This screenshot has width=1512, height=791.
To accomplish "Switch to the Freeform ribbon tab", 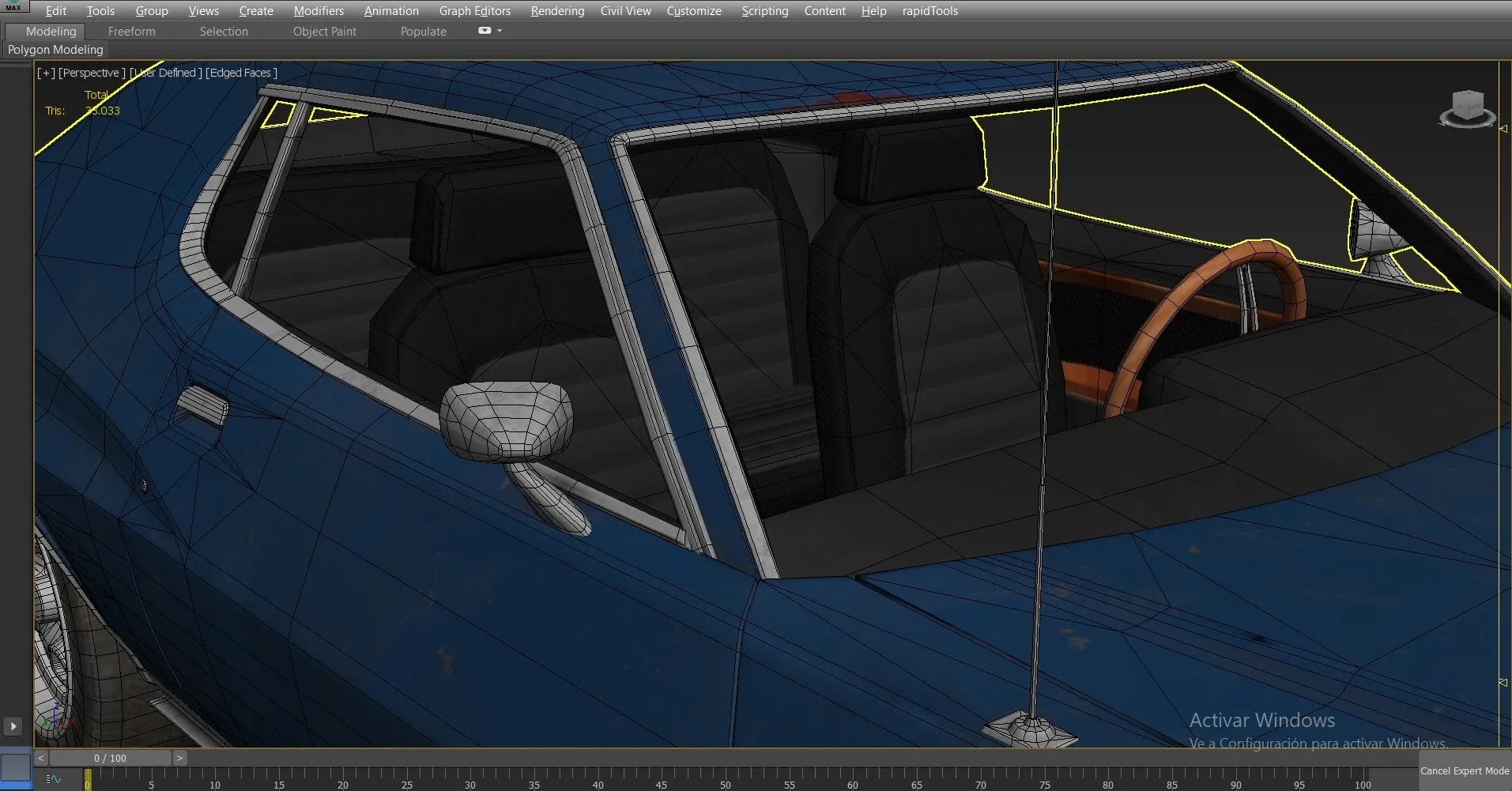I will pyautogui.click(x=132, y=32).
